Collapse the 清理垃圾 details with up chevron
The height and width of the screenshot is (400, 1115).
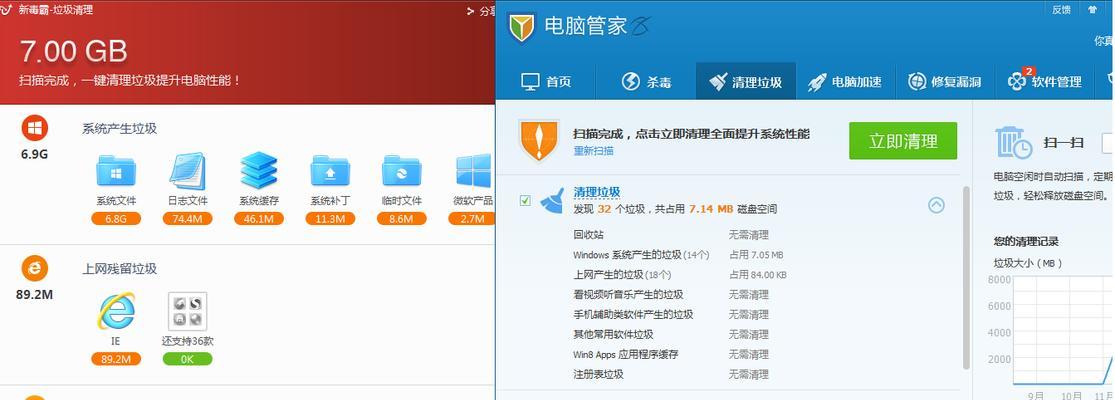point(937,205)
